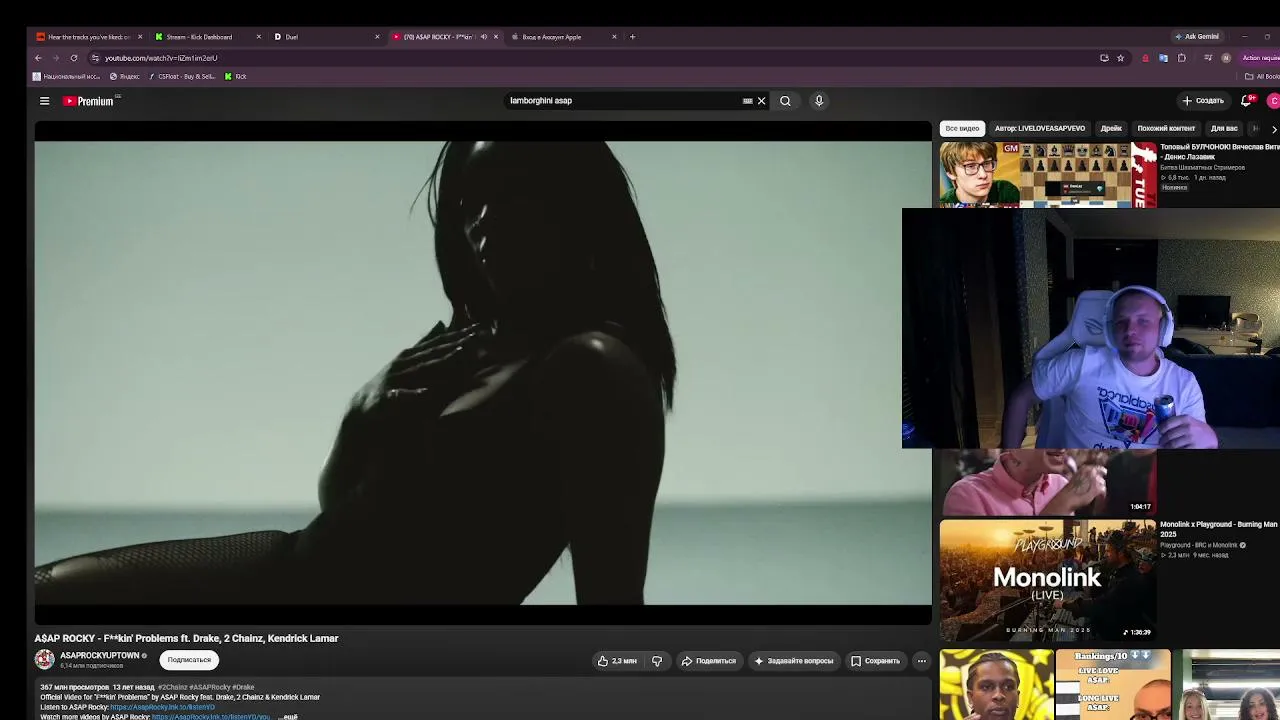Click the "Сохранить" save button

tap(875, 661)
